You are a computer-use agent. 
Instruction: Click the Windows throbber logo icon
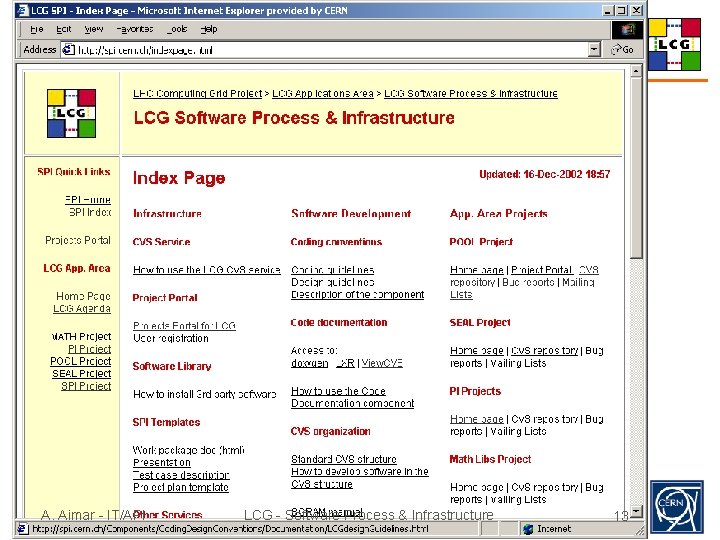point(627,30)
